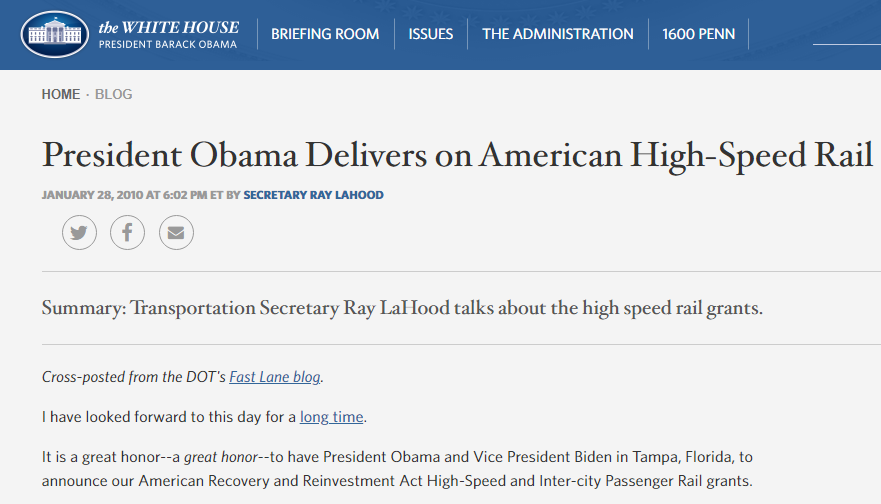Open the 'long time' hyperlink
The width and height of the screenshot is (881, 504).
(332, 416)
